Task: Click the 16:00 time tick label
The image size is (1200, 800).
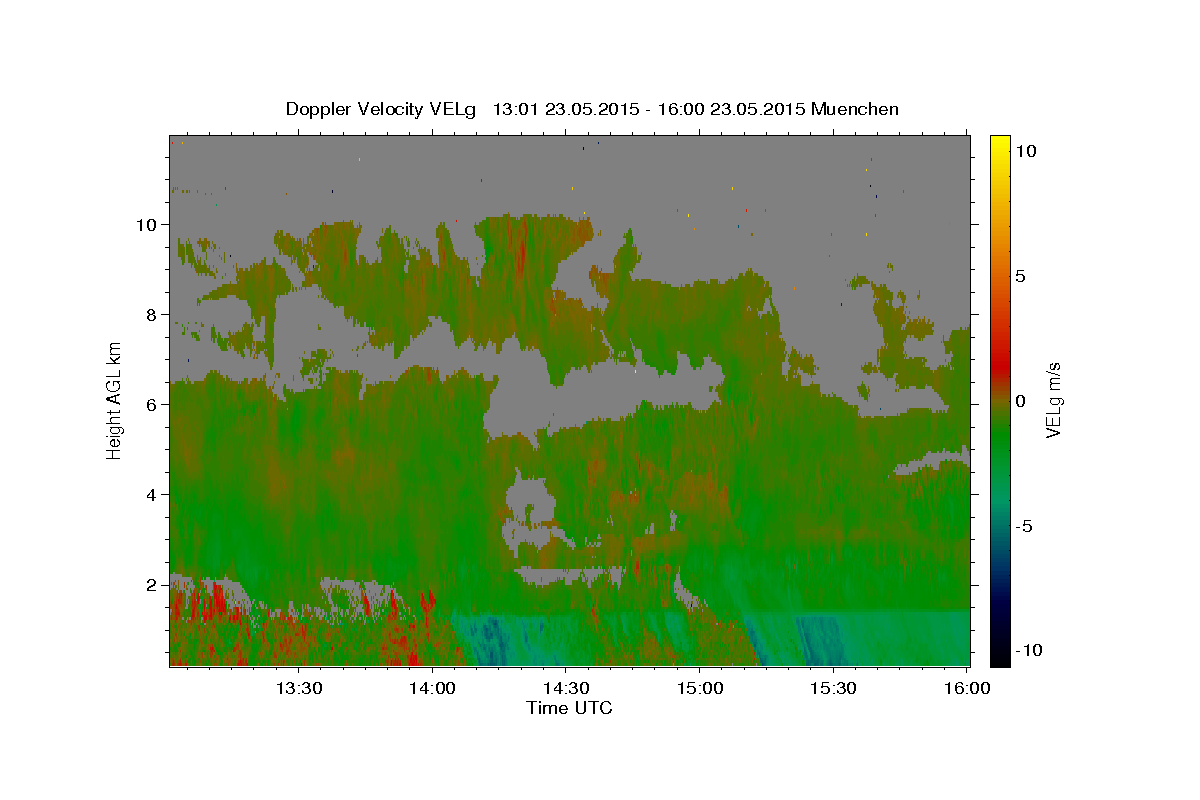Action: tap(966, 688)
